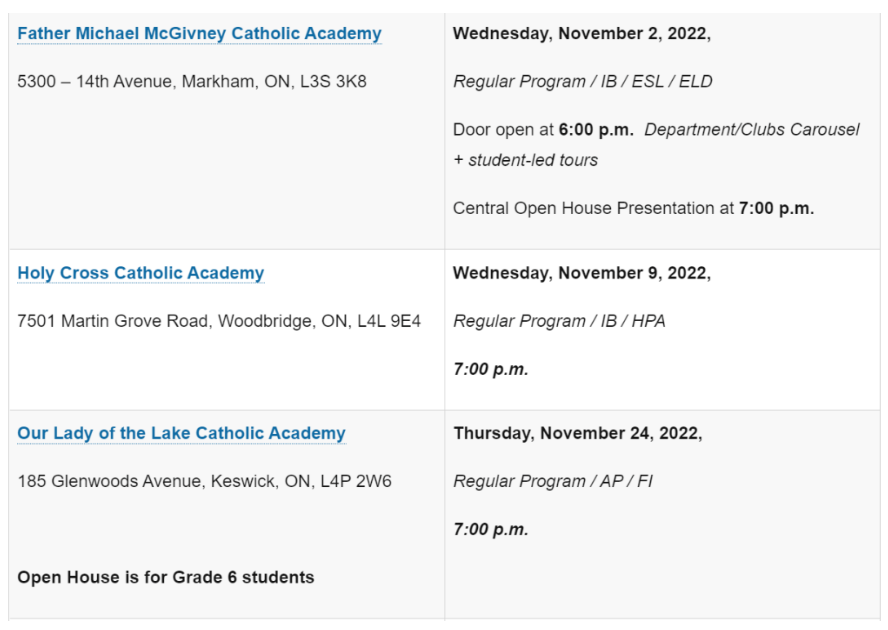Open Father Michael McGivney Catholic Academy link
The height and width of the screenshot is (630, 888).
coord(199,34)
